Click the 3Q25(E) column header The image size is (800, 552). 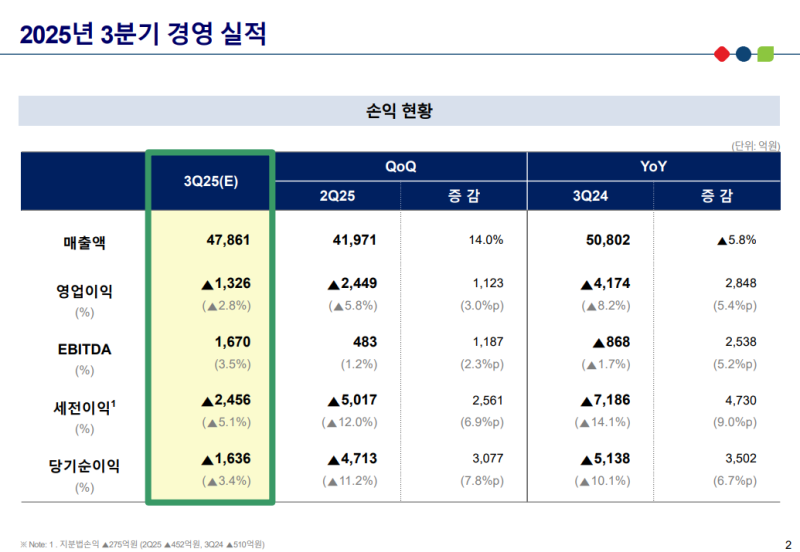click(210, 181)
